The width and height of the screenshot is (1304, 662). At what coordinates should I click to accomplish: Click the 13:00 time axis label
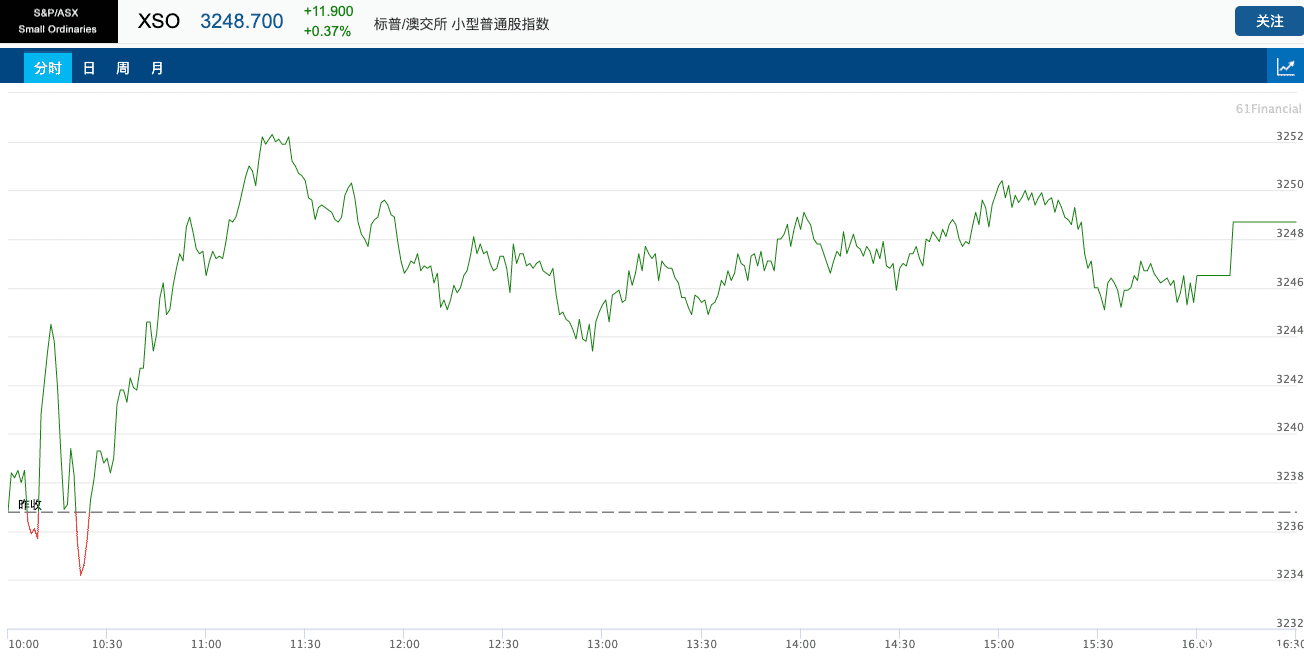(x=602, y=644)
